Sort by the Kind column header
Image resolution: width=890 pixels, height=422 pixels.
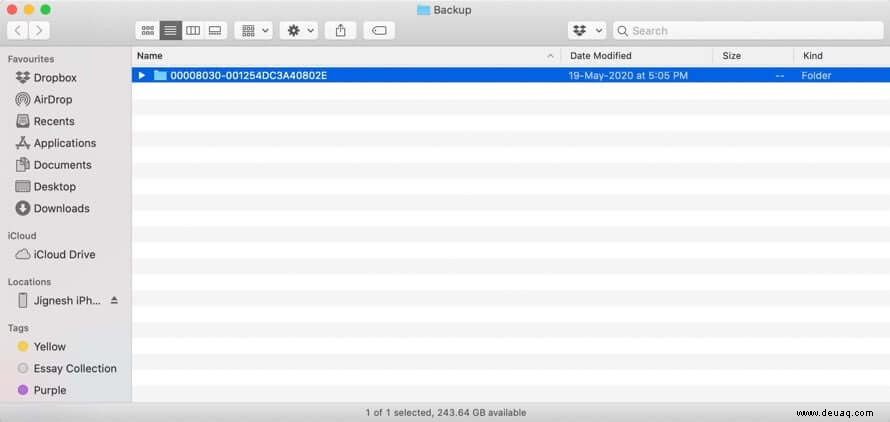[x=813, y=56]
